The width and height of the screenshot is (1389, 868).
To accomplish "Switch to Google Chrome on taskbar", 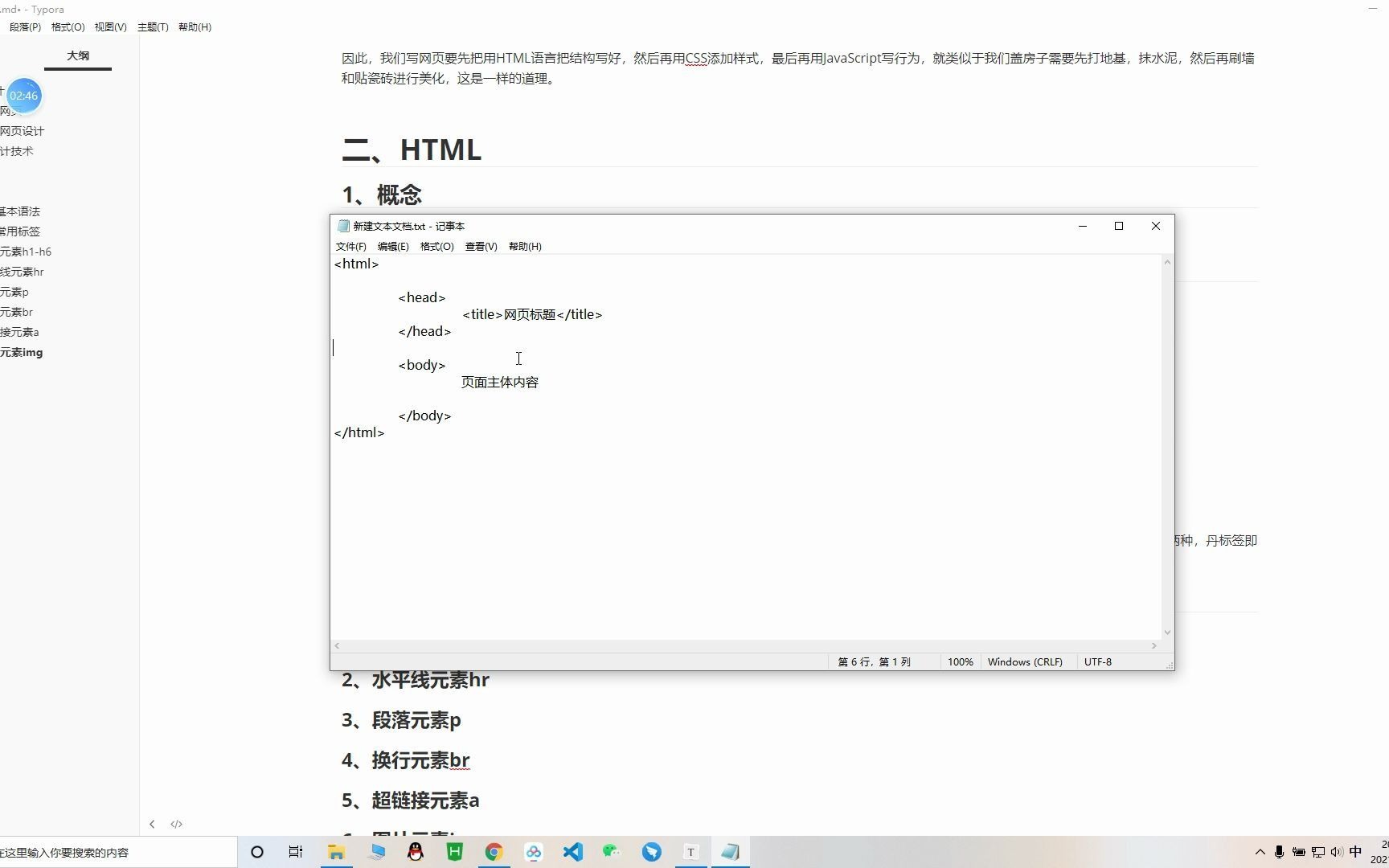I will pyautogui.click(x=494, y=852).
